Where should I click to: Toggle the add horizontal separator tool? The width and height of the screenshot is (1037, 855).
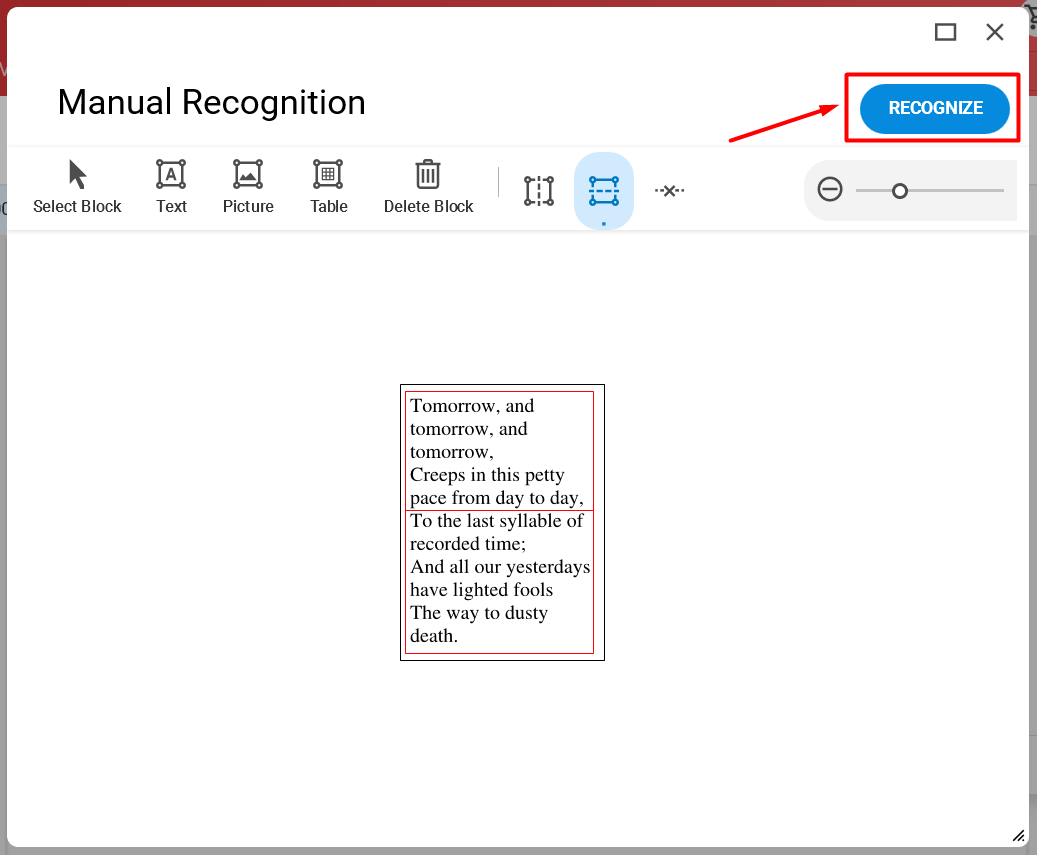(x=604, y=191)
